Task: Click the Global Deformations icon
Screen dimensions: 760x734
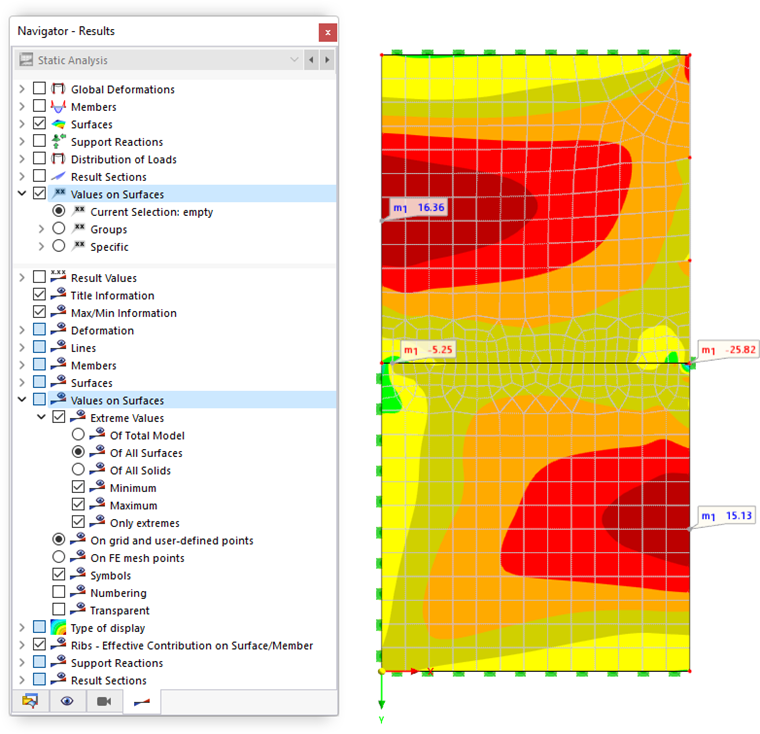Action: 58,89
